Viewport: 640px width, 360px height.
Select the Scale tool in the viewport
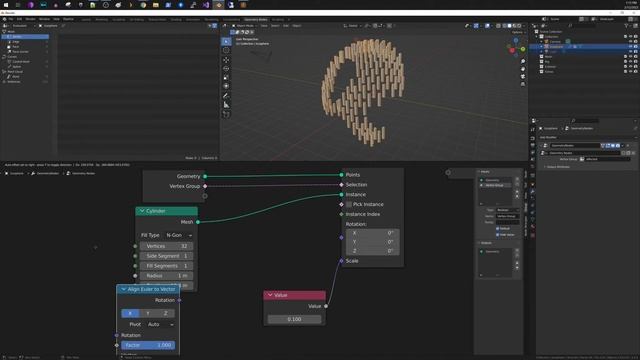pos(226,78)
